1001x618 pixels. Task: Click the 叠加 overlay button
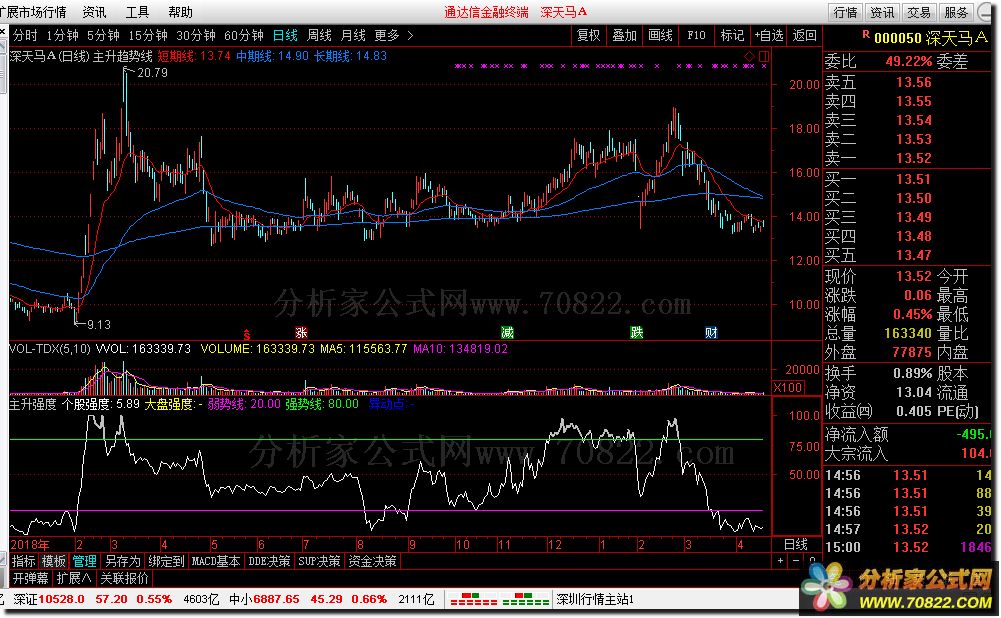pyautogui.click(x=624, y=36)
